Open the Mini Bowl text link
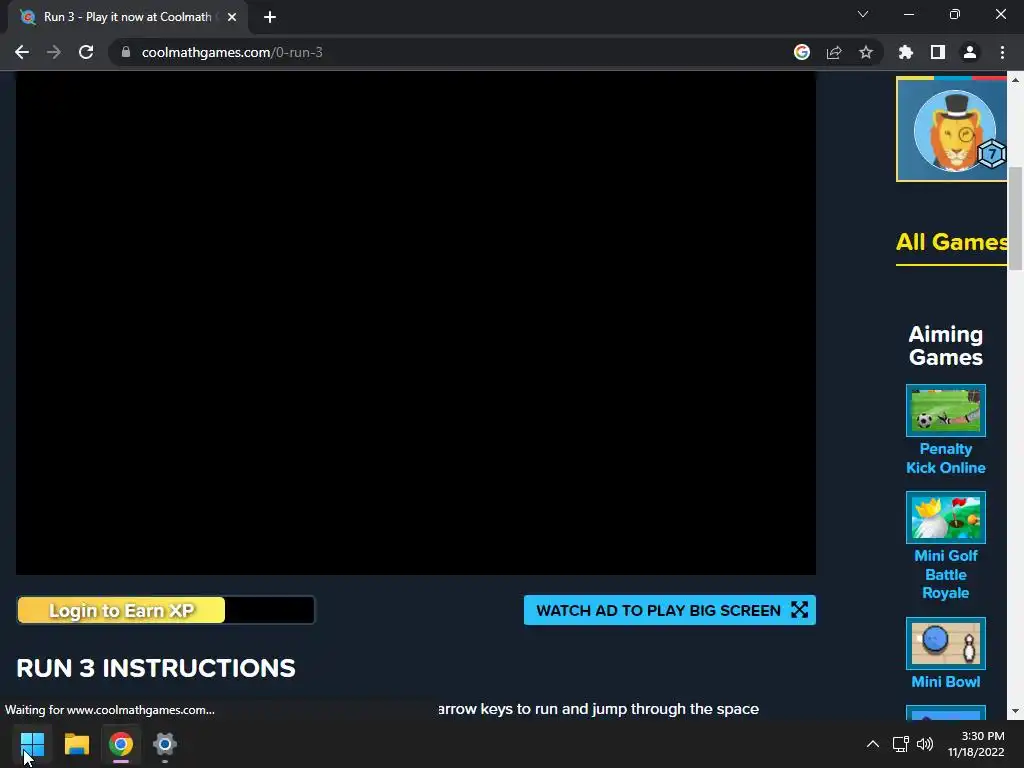Viewport: 1024px width, 768px height. 946,682
